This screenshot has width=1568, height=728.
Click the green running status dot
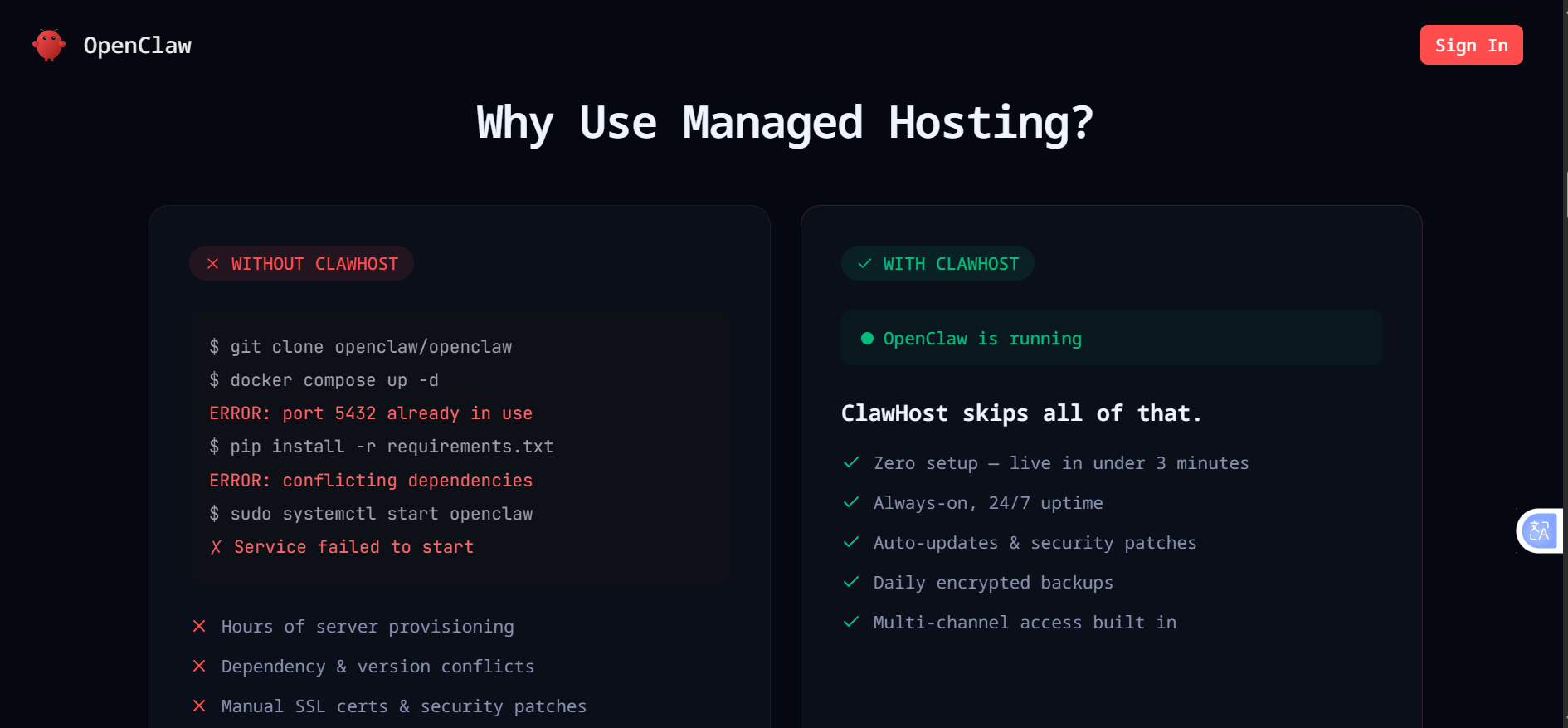(x=867, y=338)
